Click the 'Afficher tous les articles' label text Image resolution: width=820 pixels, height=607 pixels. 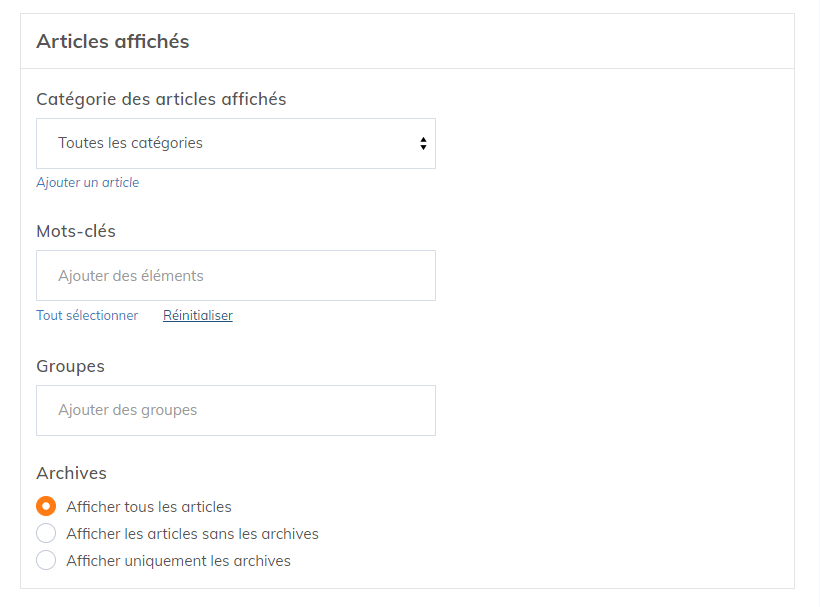149,507
